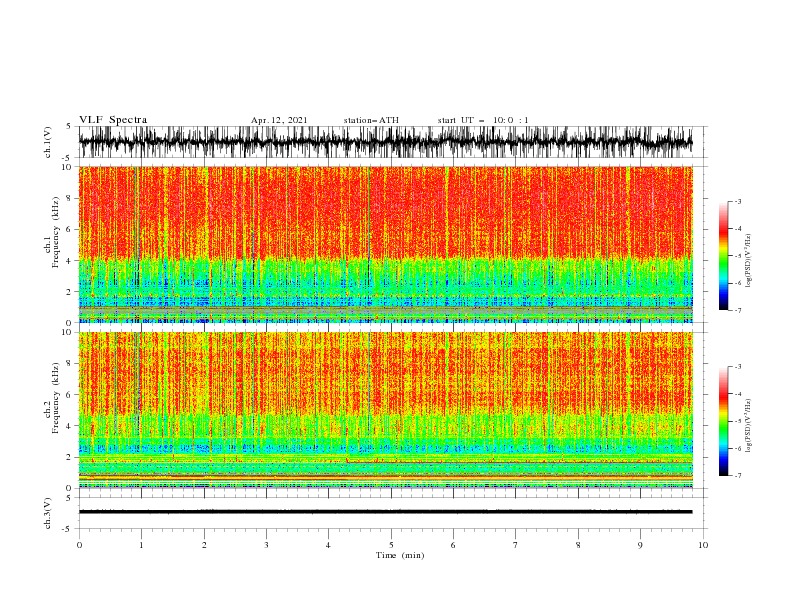The image size is (792, 612).
Task: Click the "2" tick on ch.2 frequency axis
Action: click(69, 457)
